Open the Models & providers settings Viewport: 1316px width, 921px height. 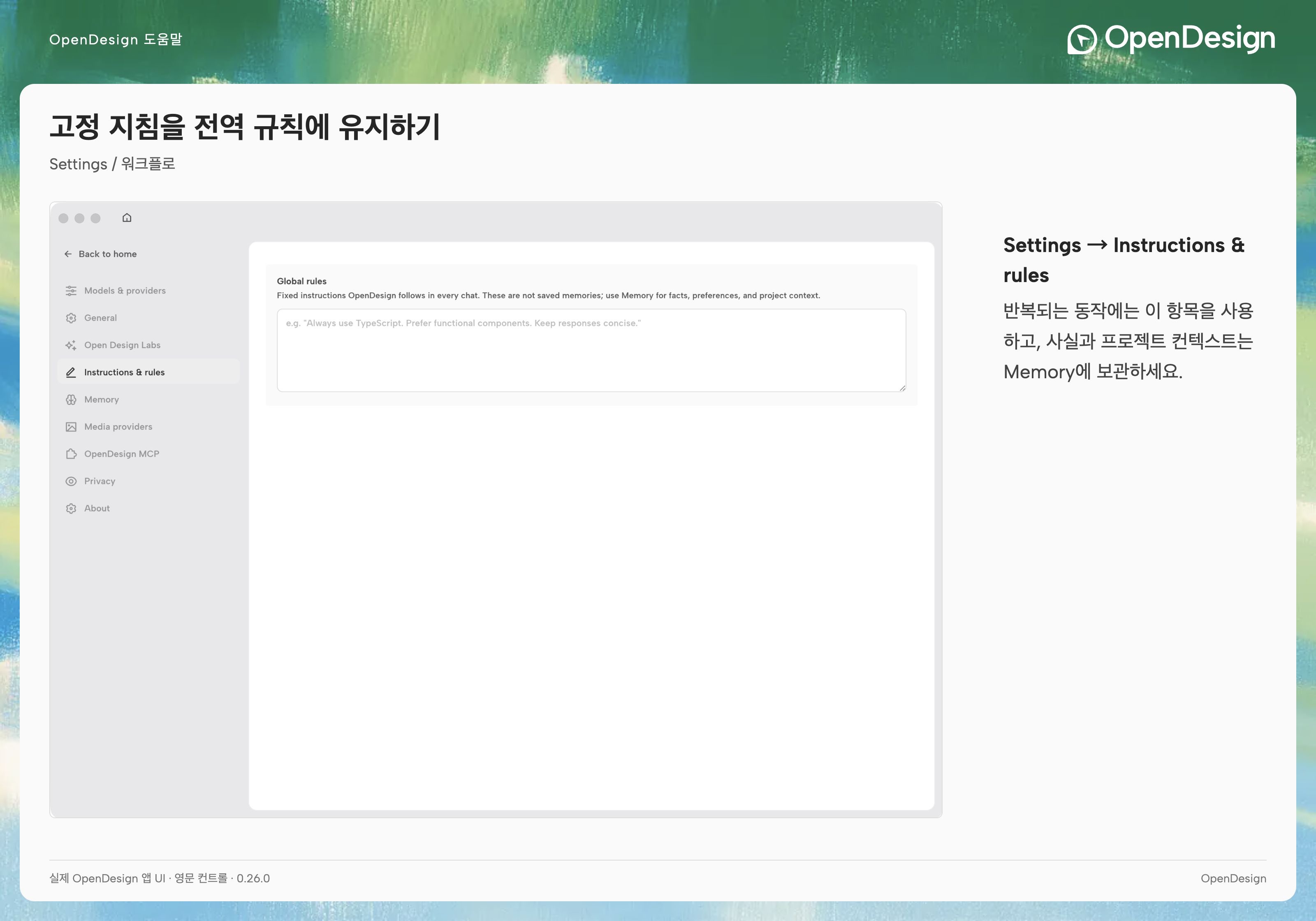148,291
